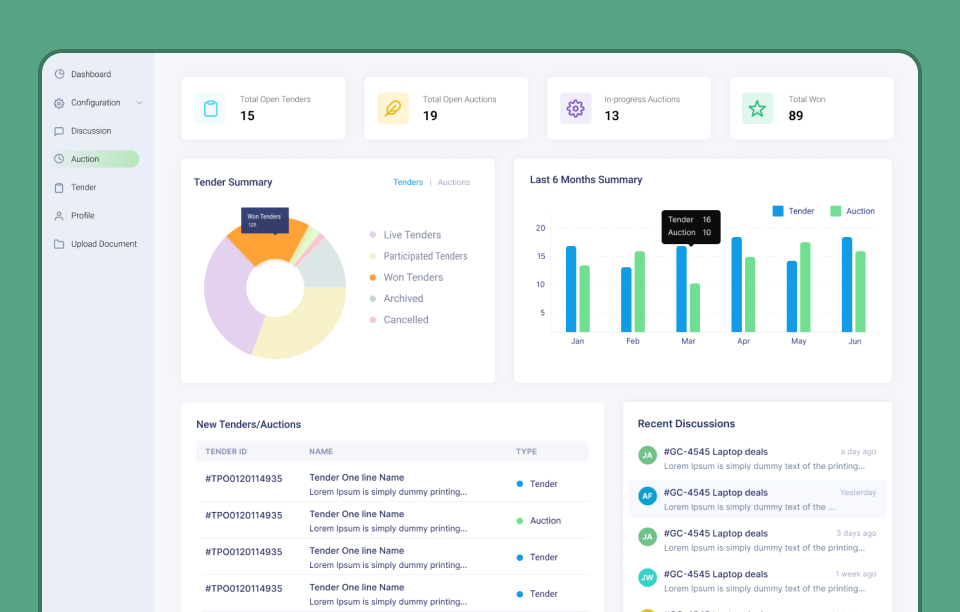The height and width of the screenshot is (612, 960).
Task: Click the orange Won Tenders pie slice
Action: [x=264, y=245]
